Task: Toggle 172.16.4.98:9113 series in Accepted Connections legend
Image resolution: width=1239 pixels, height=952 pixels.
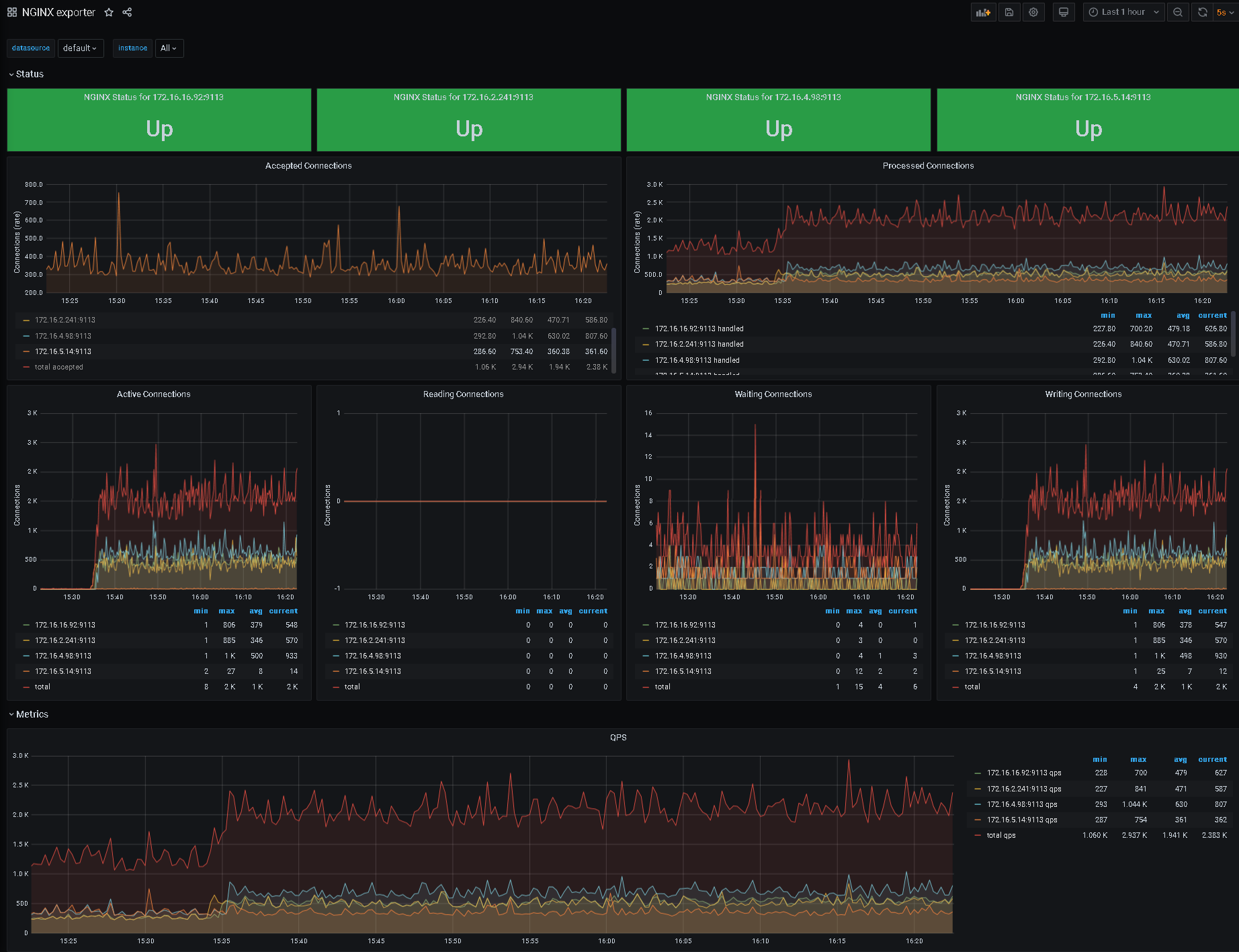Action: click(x=63, y=336)
